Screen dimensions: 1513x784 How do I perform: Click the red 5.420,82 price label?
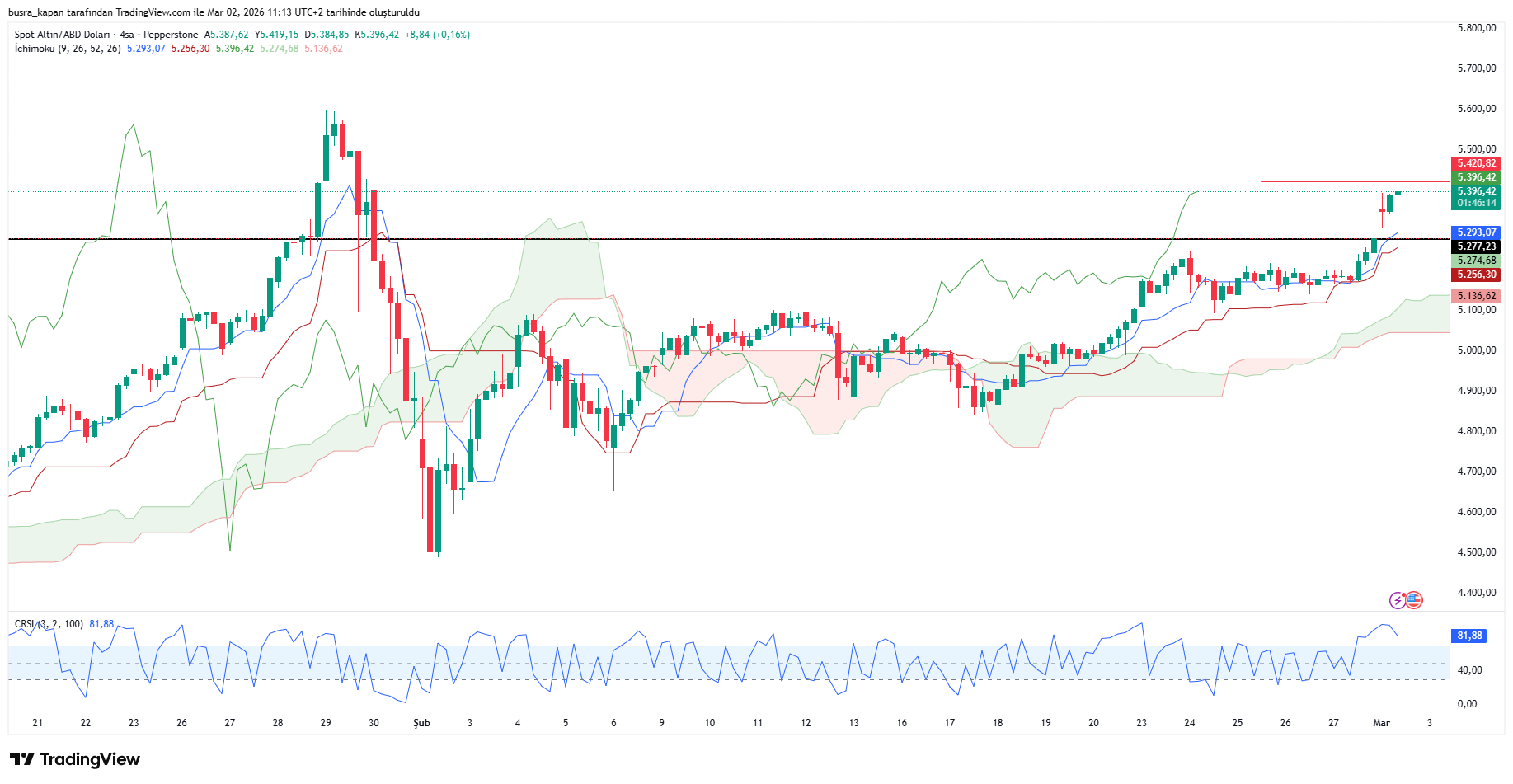point(1475,163)
